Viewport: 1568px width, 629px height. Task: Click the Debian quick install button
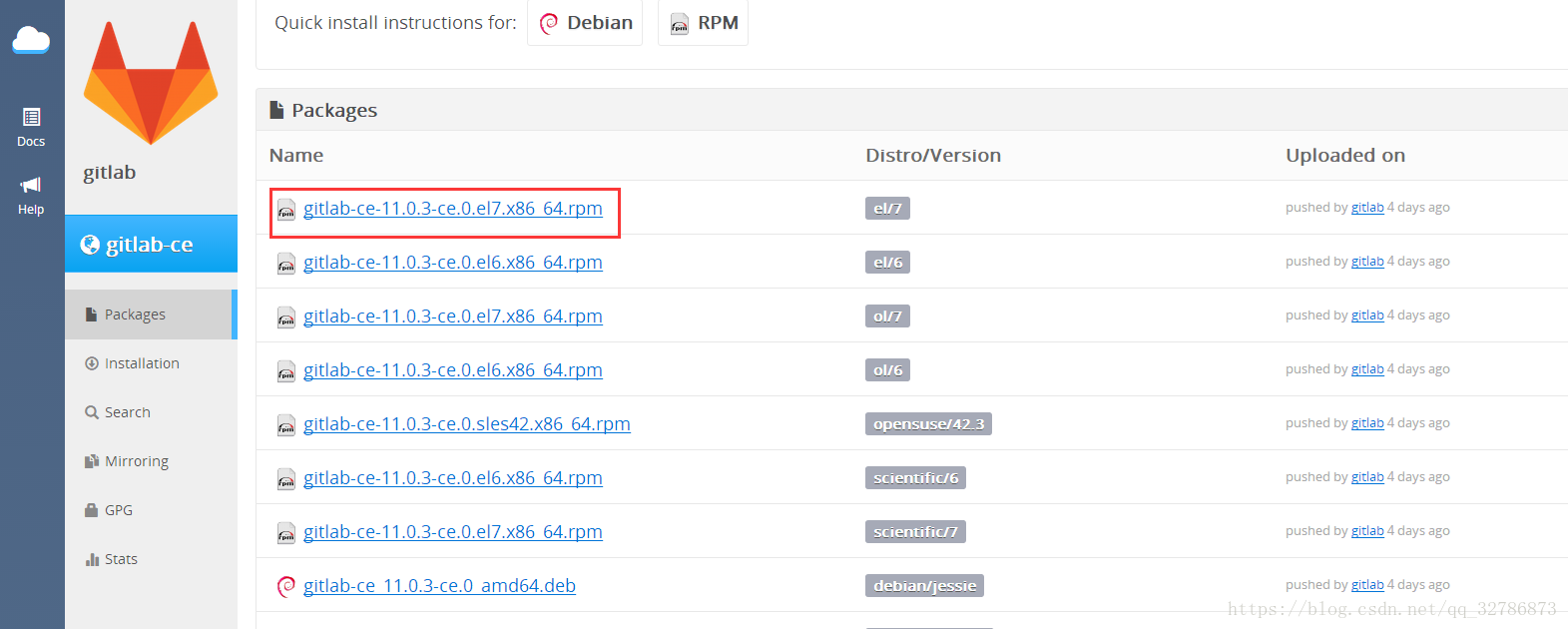click(x=585, y=22)
